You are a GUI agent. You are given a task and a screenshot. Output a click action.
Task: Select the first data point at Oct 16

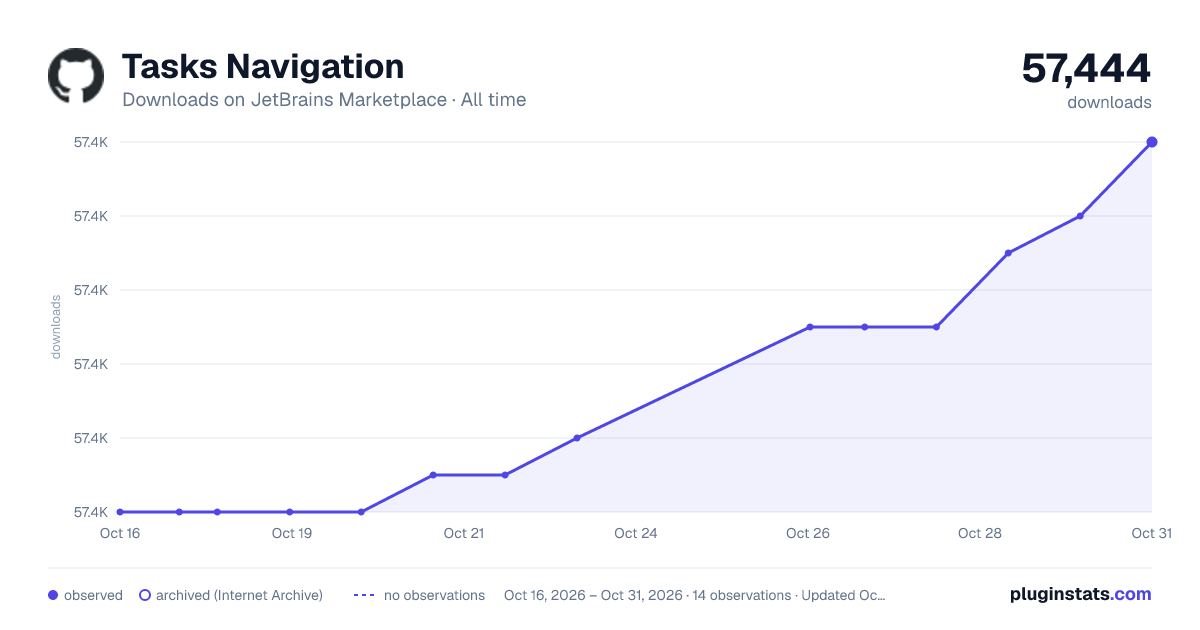[x=120, y=512]
